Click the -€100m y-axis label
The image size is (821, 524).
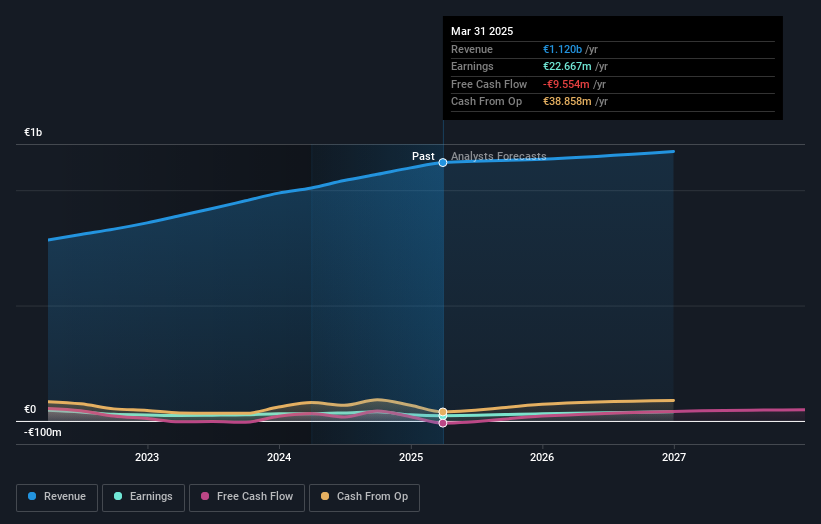coord(43,432)
